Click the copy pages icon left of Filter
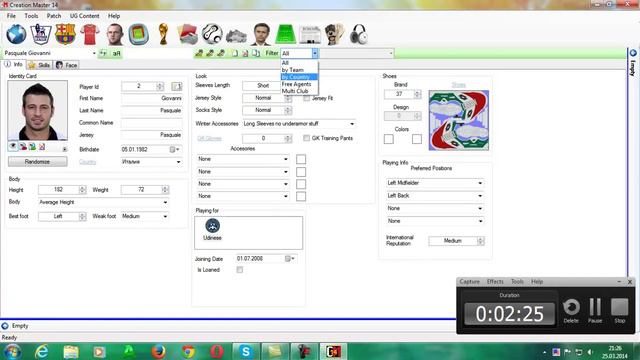 click(256, 53)
